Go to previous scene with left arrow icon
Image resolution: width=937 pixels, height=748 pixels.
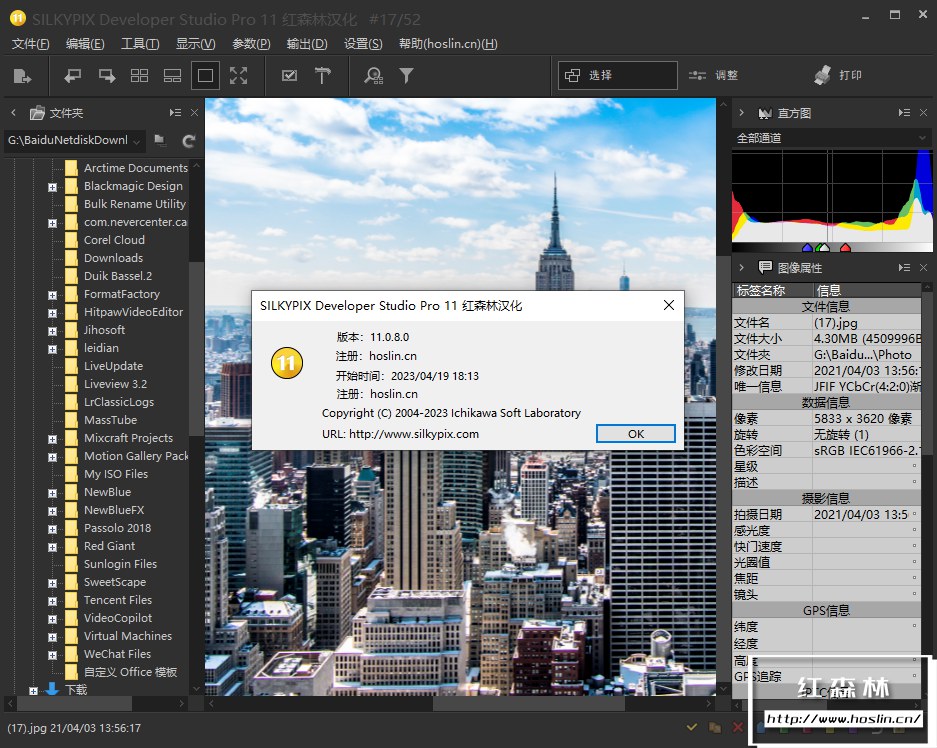tap(73, 76)
